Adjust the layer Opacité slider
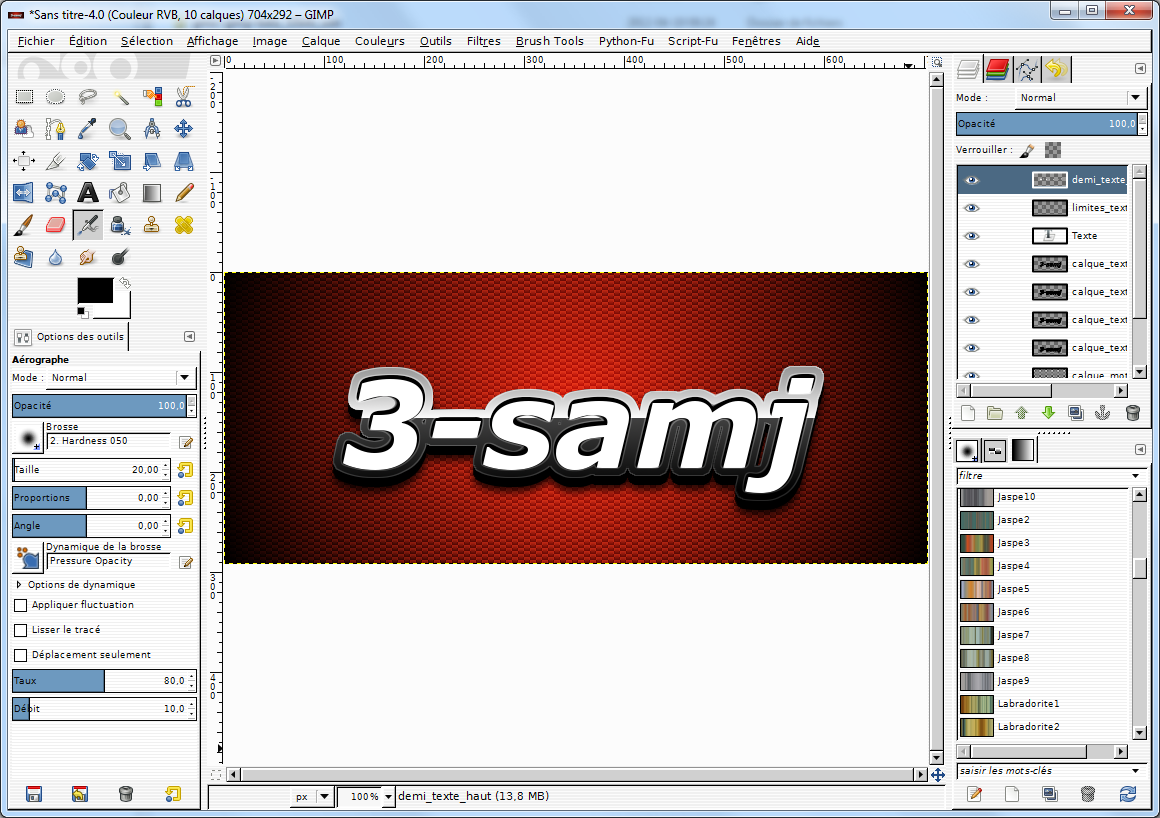Screen dimensions: 1160x818 point(1047,124)
